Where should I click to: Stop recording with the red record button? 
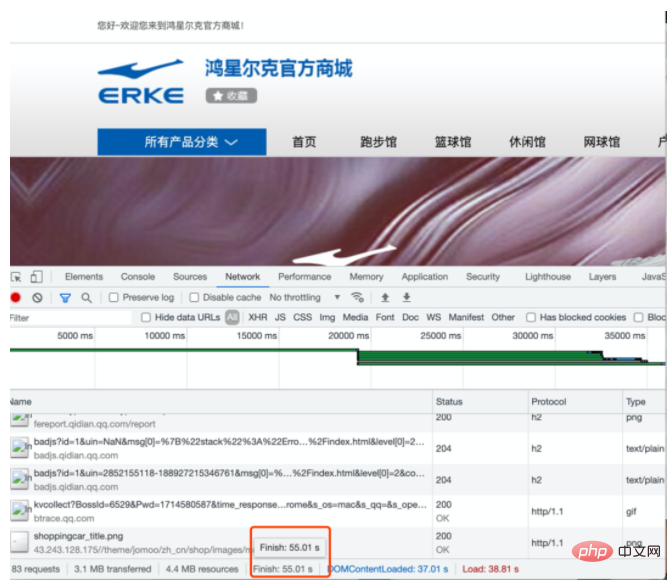16,297
